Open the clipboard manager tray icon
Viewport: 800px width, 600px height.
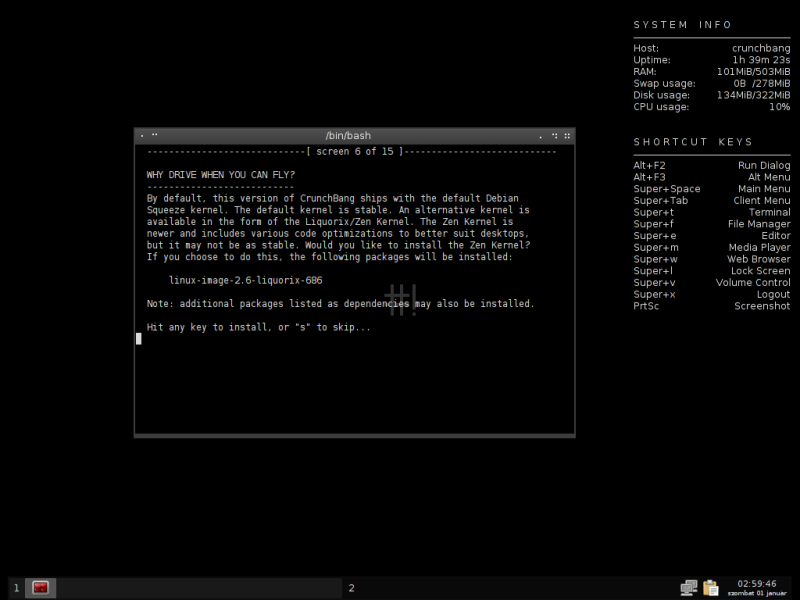click(711, 588)
